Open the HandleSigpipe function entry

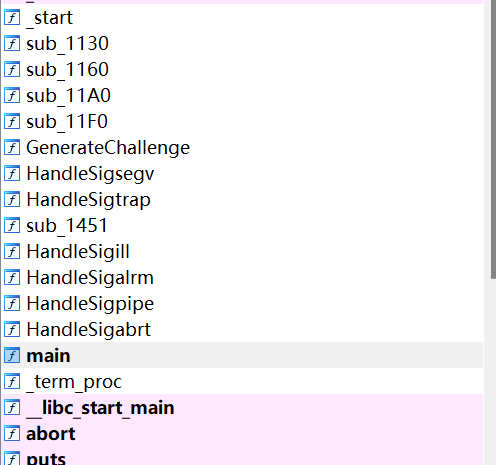click(243, 304)
